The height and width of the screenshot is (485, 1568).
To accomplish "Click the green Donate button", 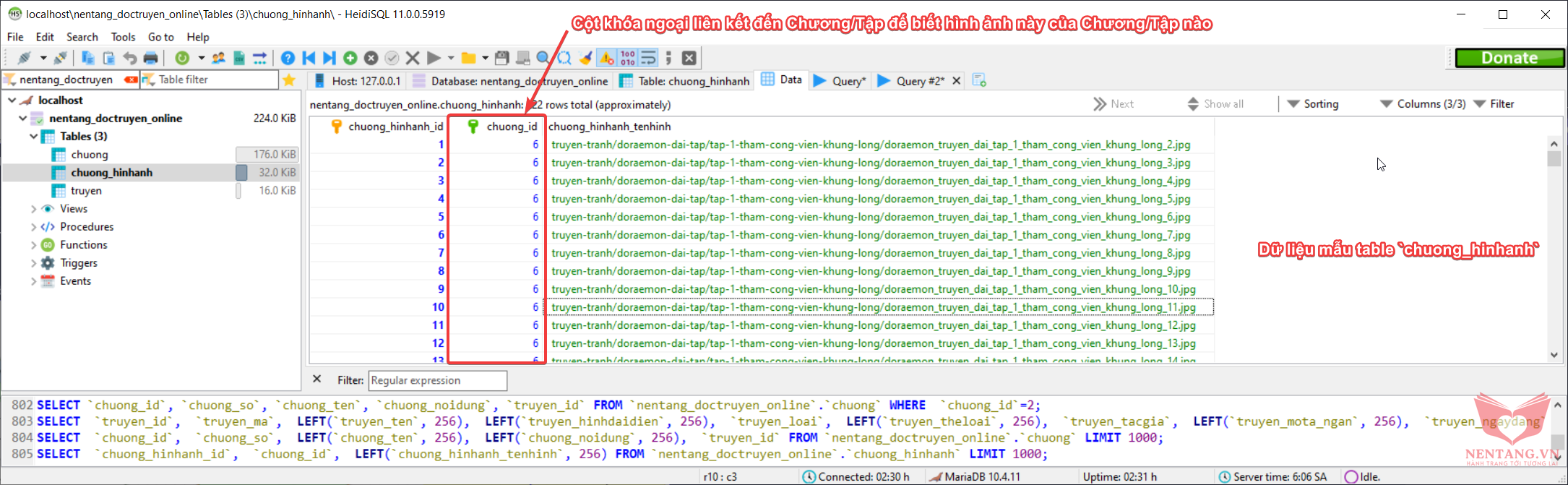I will (1509, 58).
